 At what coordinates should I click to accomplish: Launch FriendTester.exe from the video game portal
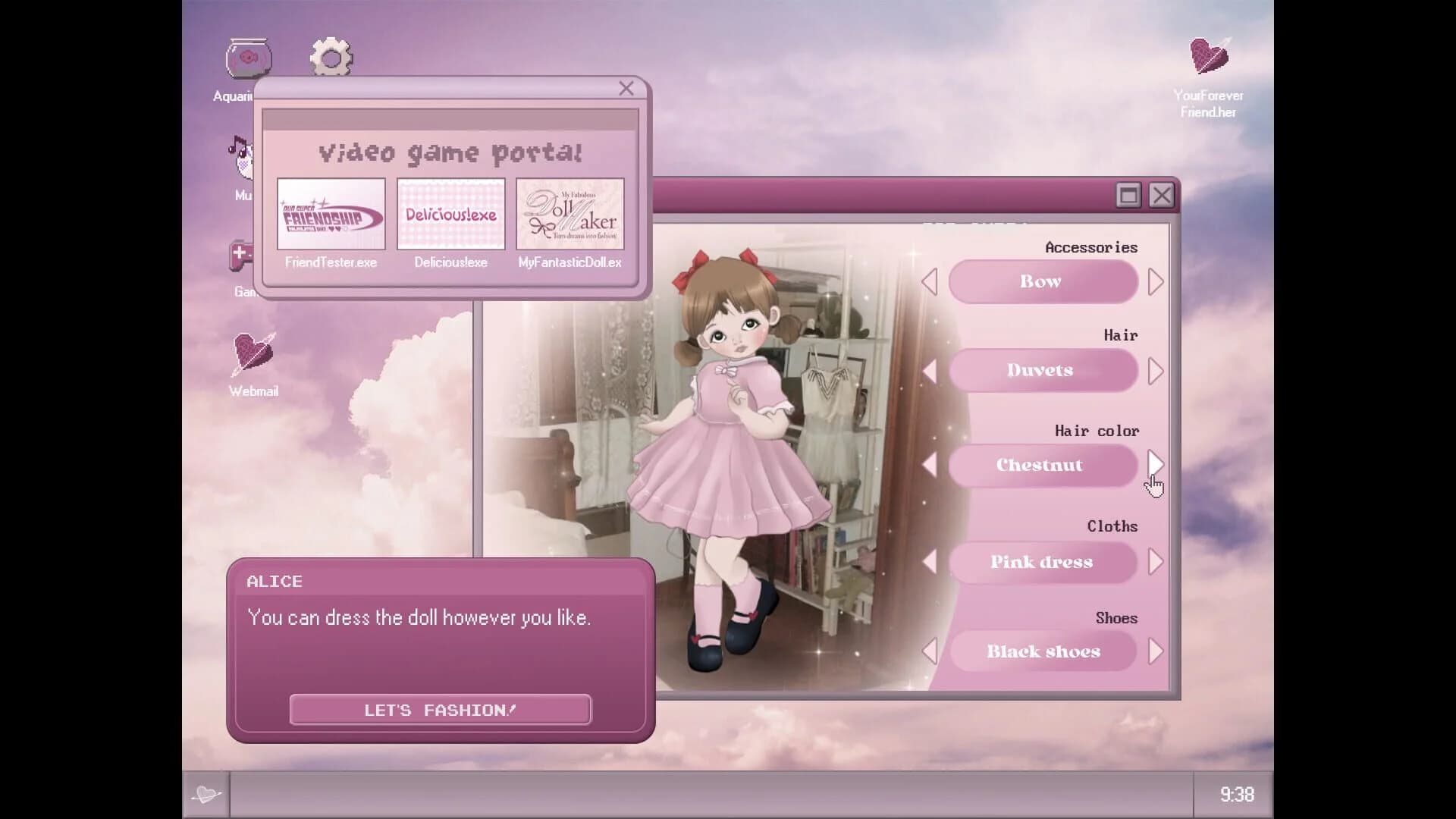(x=331, y=216)
